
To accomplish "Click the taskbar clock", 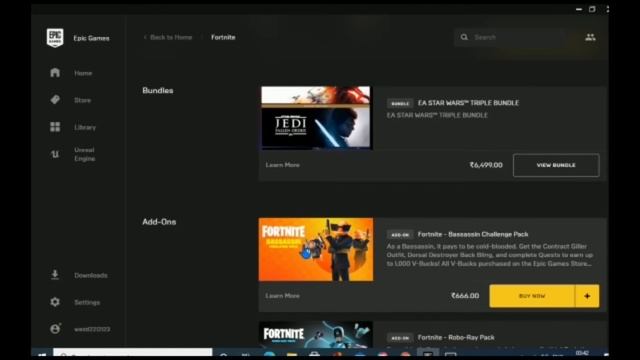I will click(x=582, y=353).
